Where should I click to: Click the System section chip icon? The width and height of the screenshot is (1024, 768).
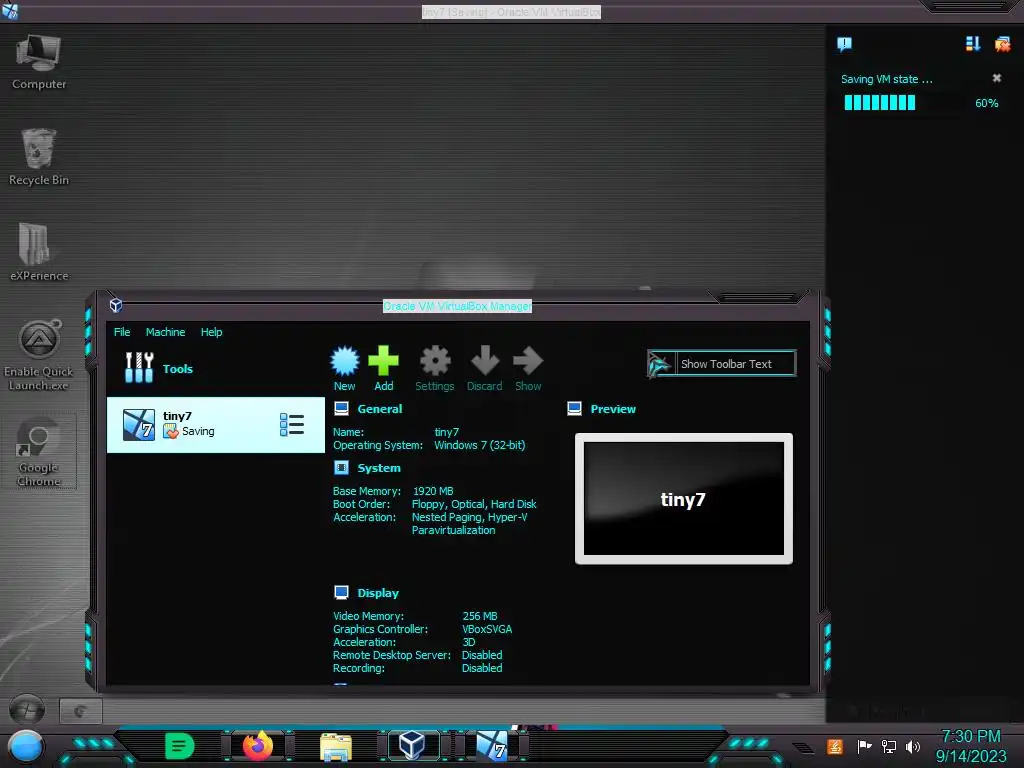pyautogui.click(x=341, y=468)
